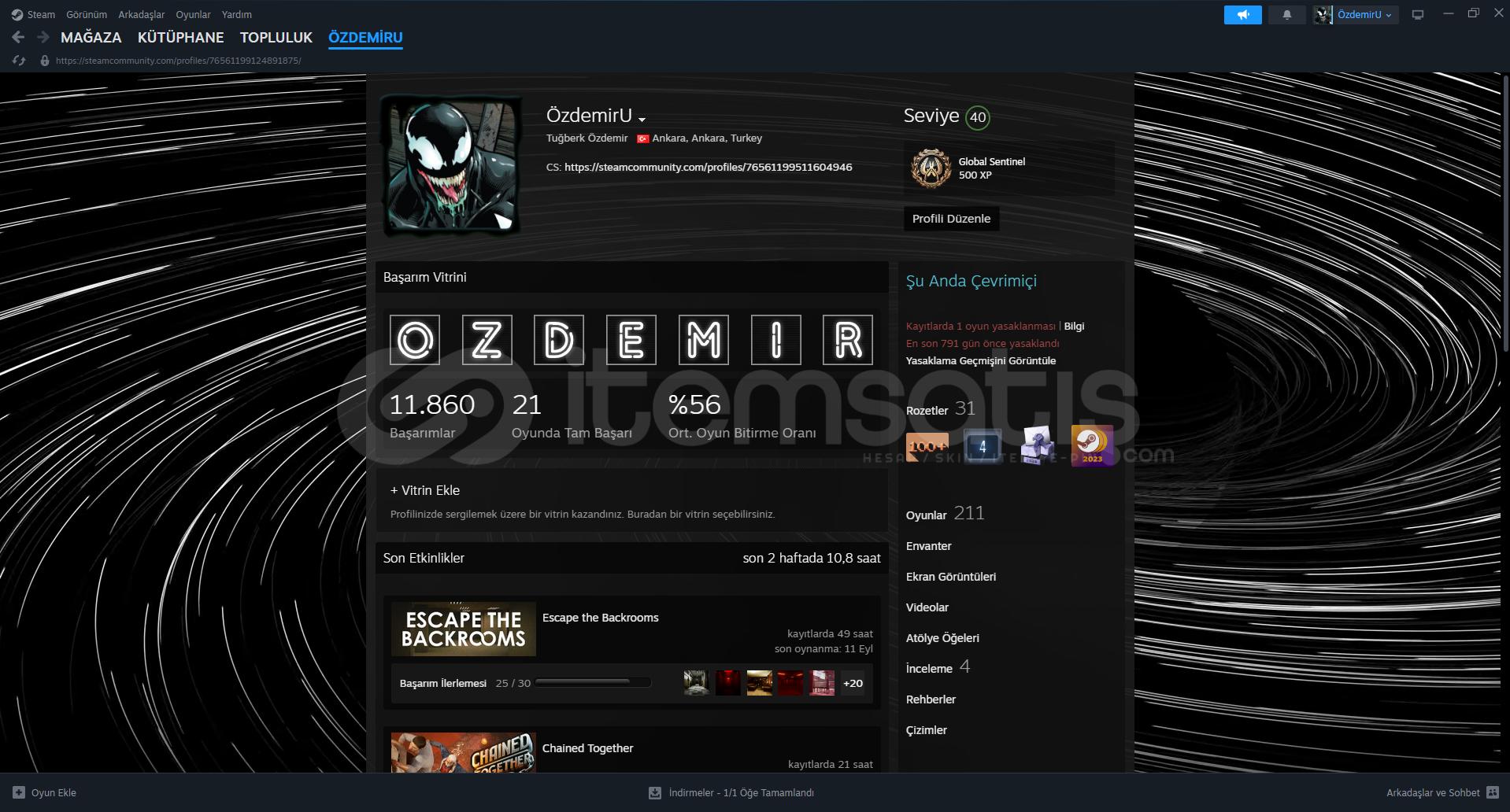Click the downloads icon in the bottom bar
This screenshot has width=1510, height=812.
(x=655, y=792)
